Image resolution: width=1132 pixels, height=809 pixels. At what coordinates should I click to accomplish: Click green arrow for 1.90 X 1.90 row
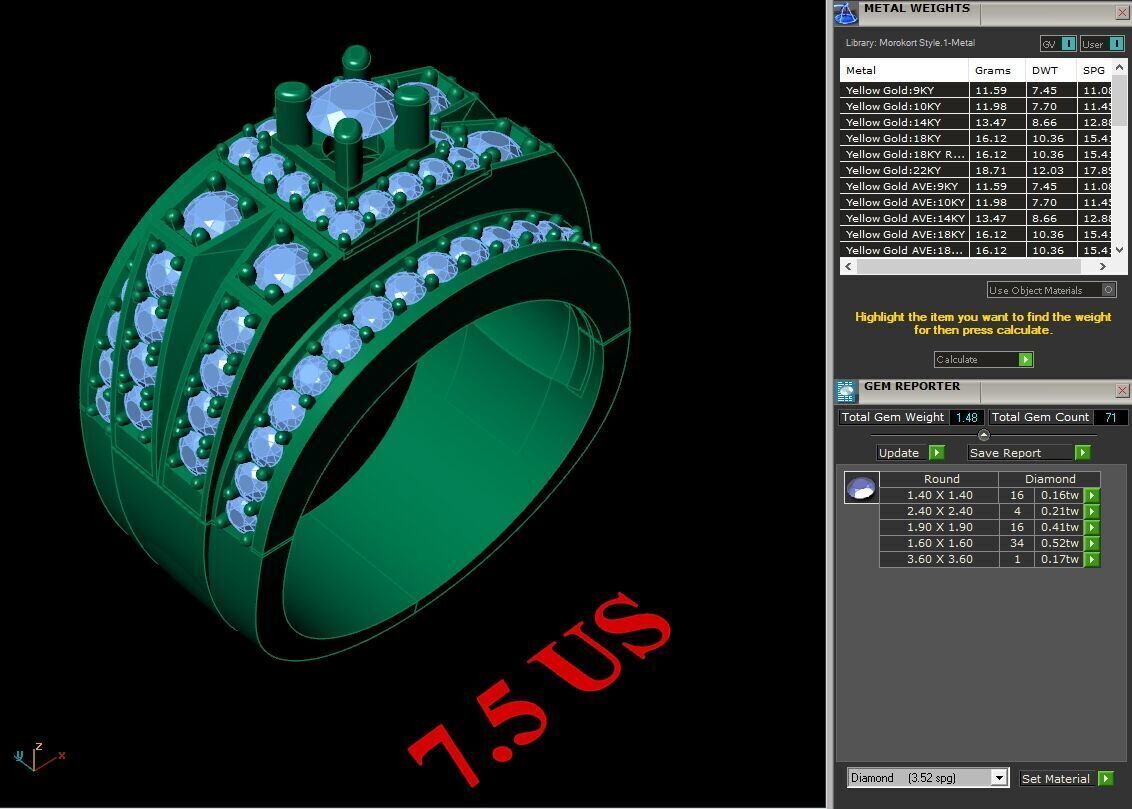click(1092, 527)
